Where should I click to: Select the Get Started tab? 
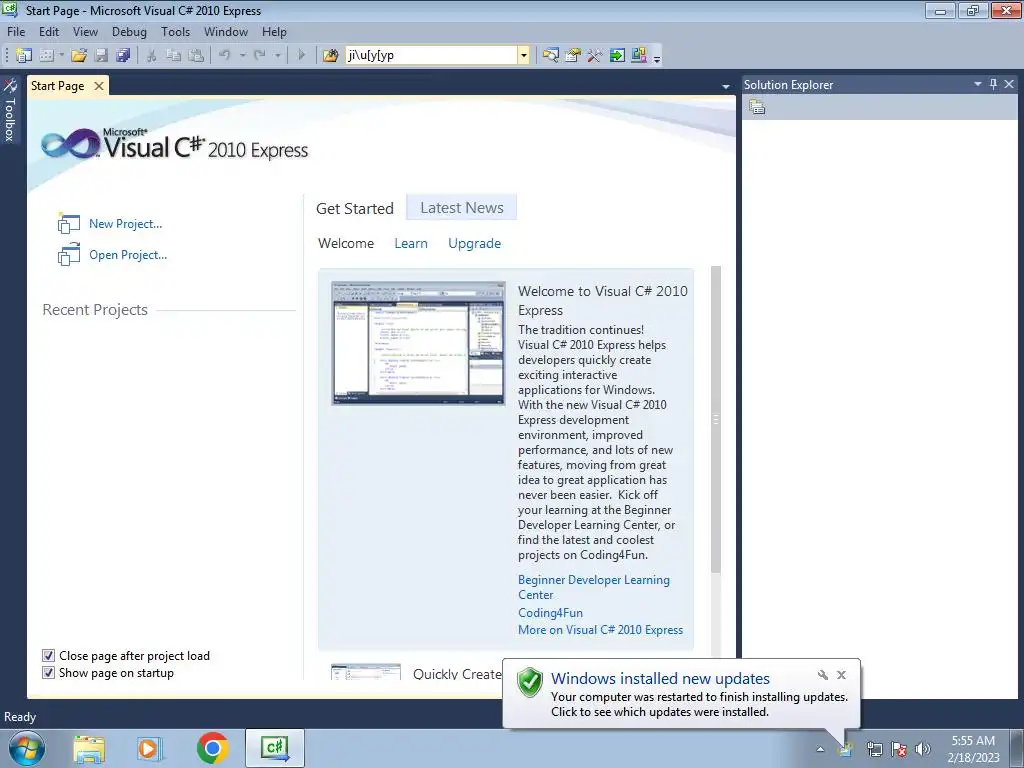pyautogui.click(x=355, y=208)
